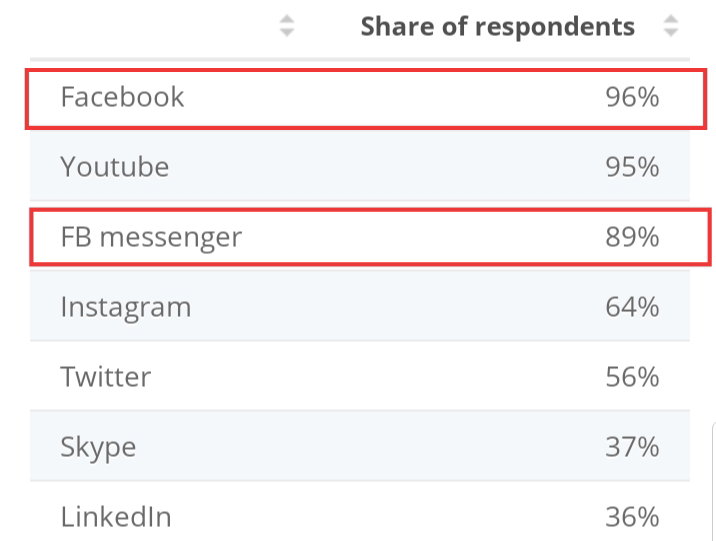The height and width of the screenshot is (541, 716).
Task: Select the Youtube row
Action: pos(360,167)
